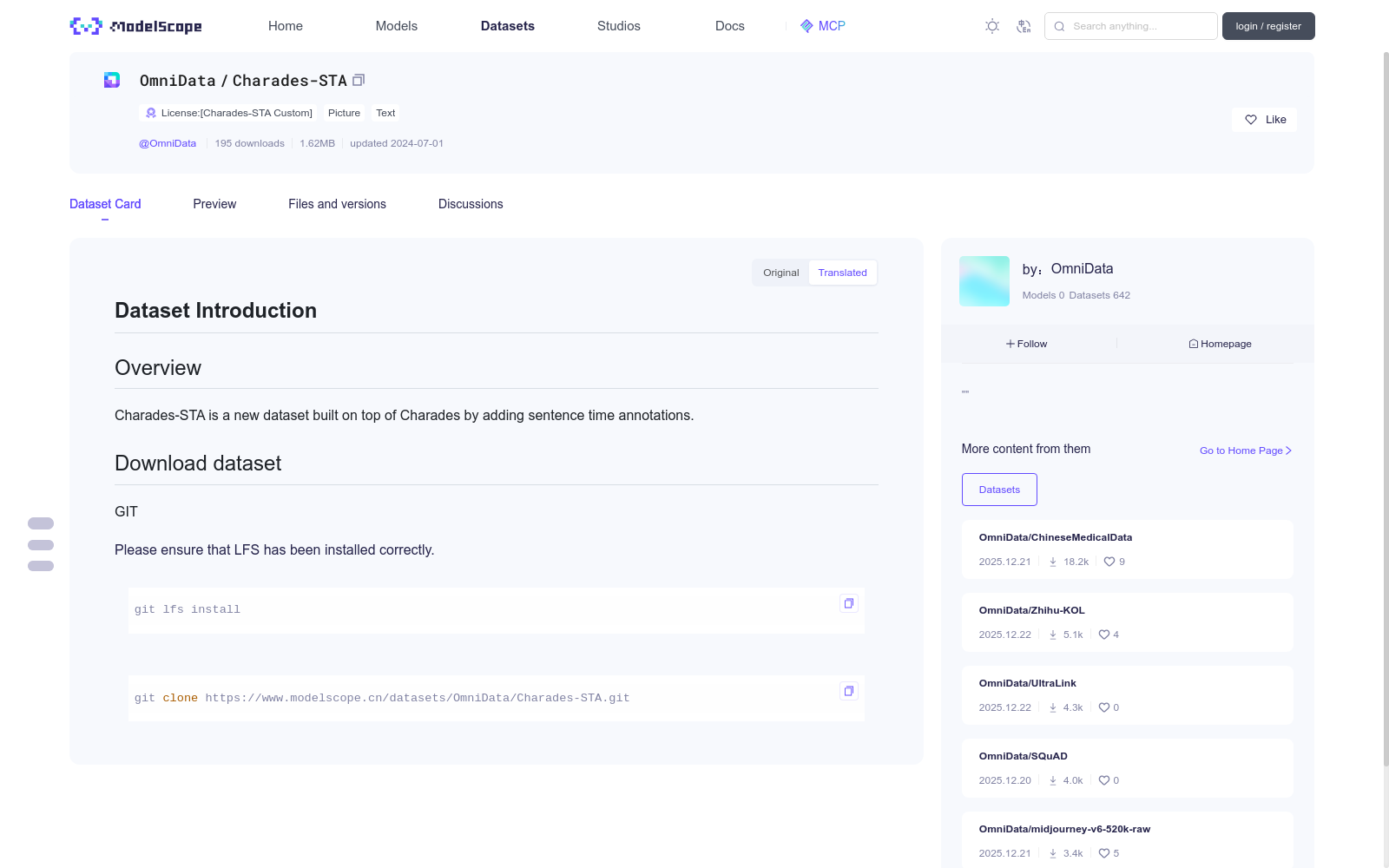The image size is (1389, 868).
Task: Copy the git lfs install command
Action: pyautogui.click(x=849, y=603)
